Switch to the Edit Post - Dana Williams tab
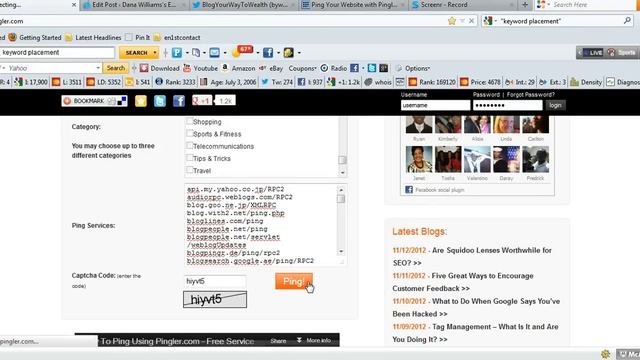Screen dimensions: 640x360 pyautogui.click(x=133, y=5)
